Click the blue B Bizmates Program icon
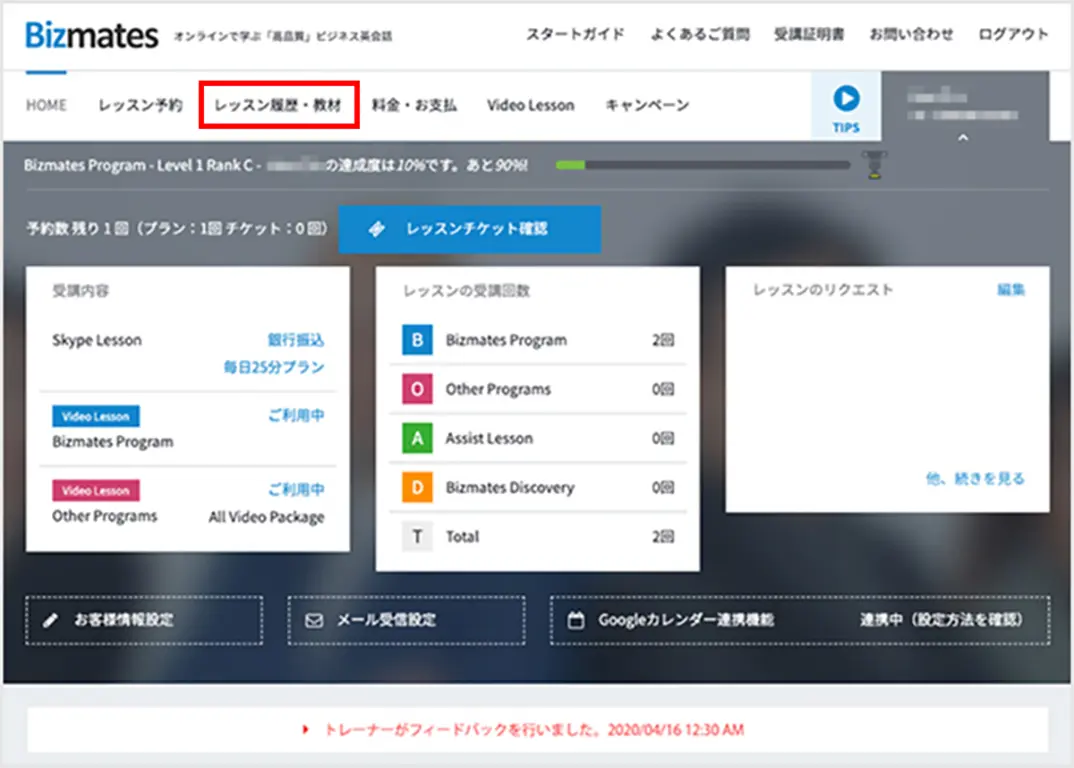Viewport: 1074px width, 768px height. [417, 340]
